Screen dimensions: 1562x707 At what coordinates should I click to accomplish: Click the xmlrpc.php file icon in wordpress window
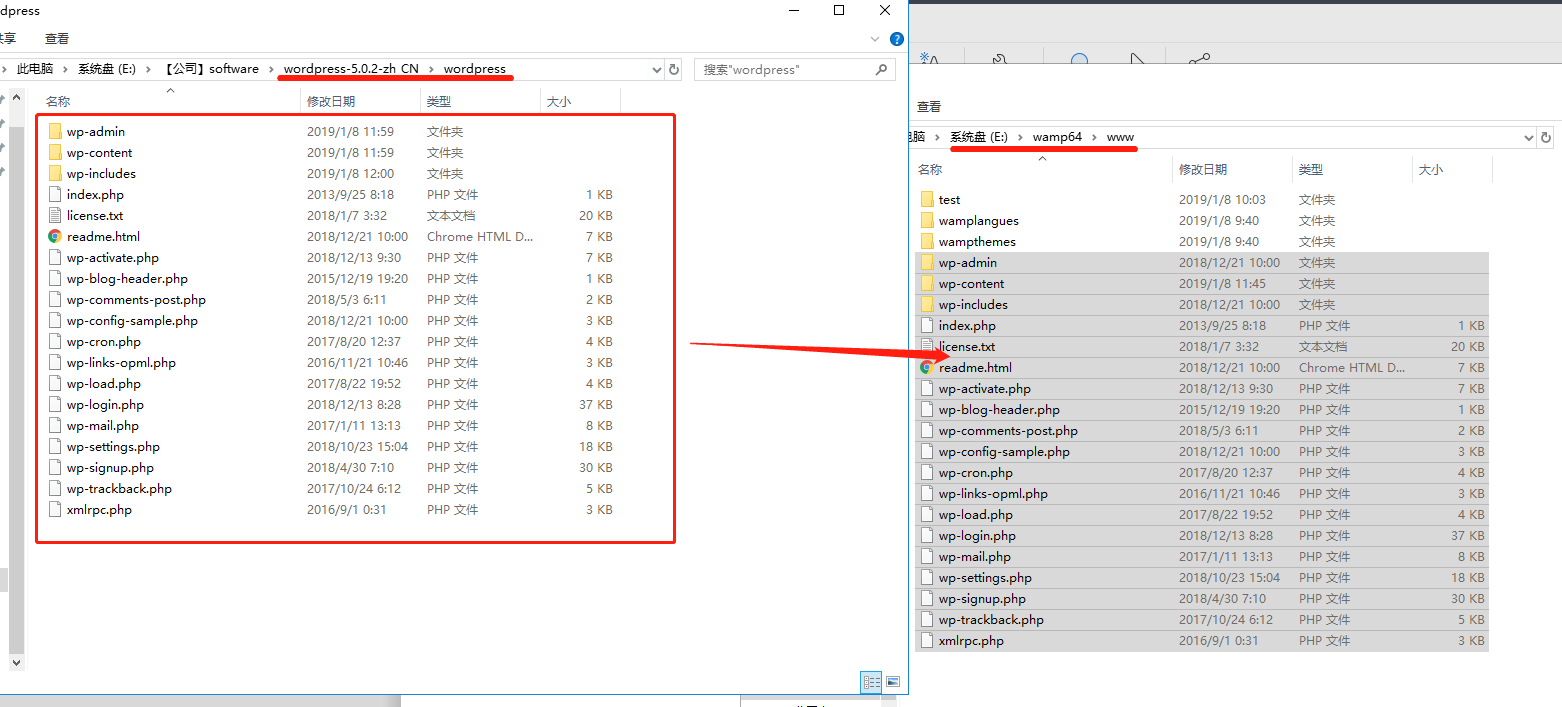click(55, 509)
